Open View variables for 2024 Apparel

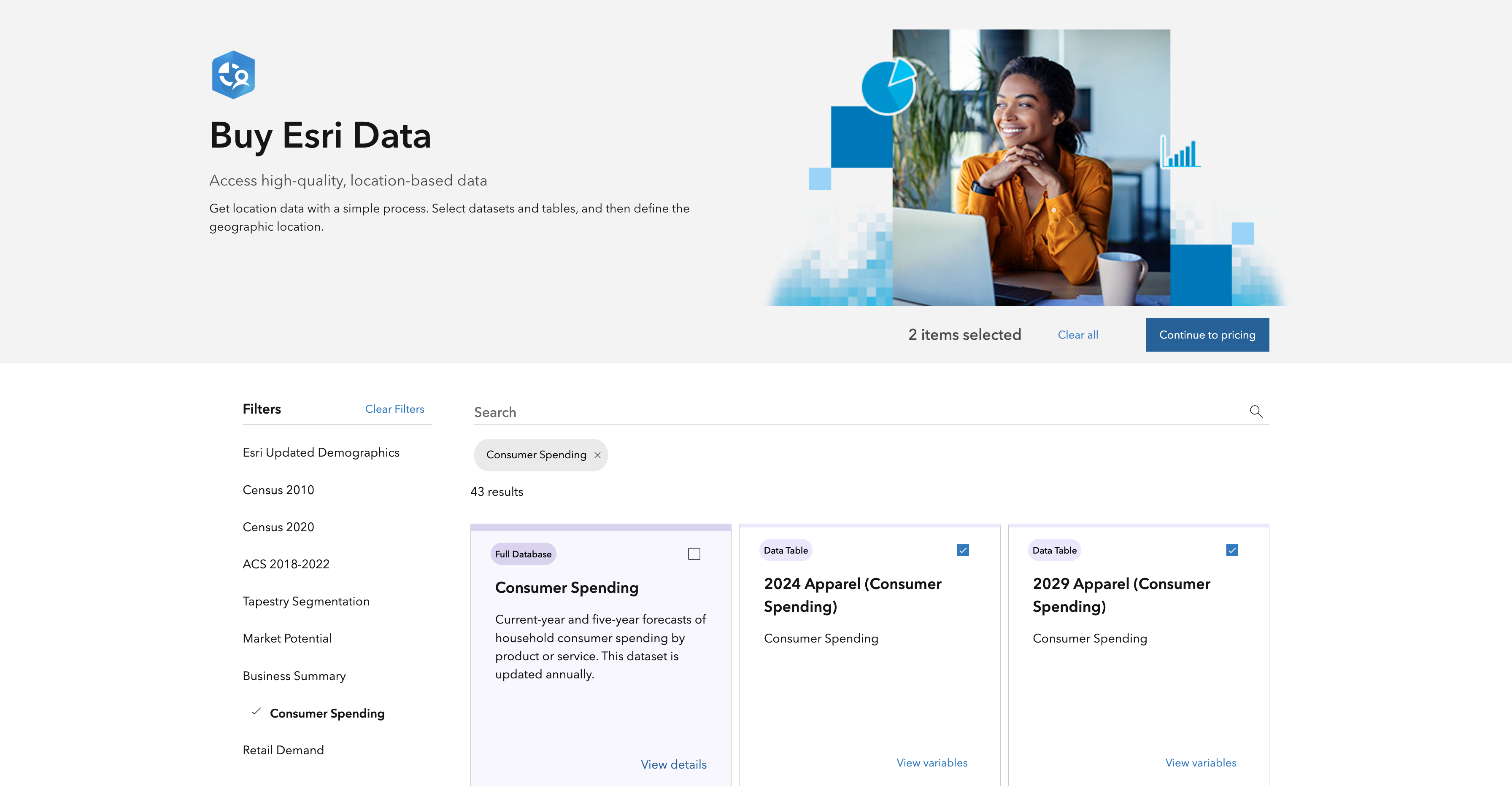pyautogui.click(x=931, y=762)
